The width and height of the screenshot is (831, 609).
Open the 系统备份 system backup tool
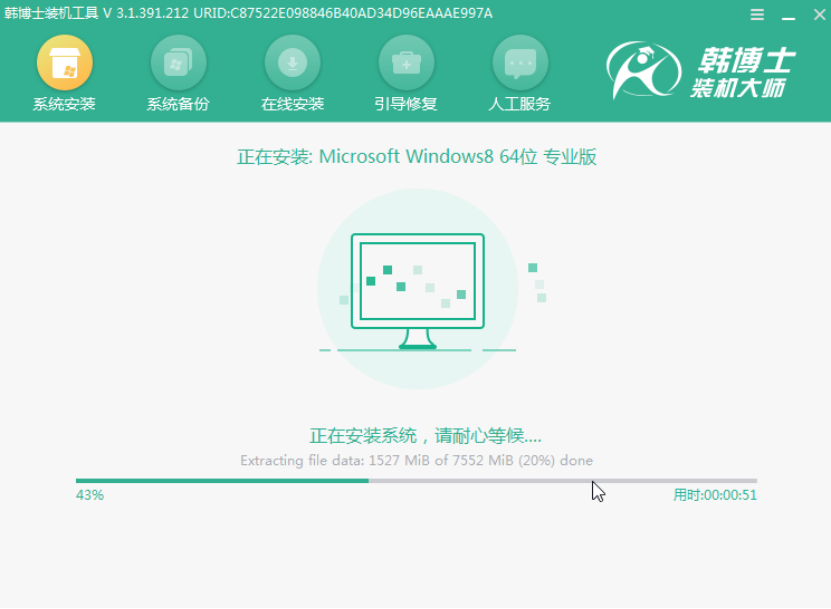pyautogui.click(x=178, y=70)
